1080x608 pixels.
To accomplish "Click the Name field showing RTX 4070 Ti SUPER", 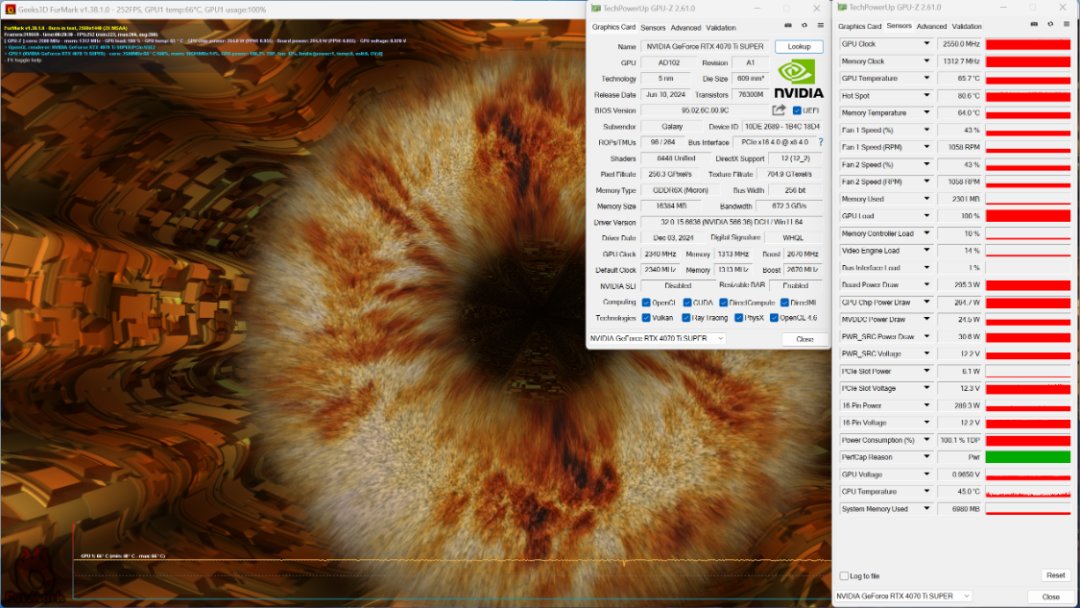I will (x=705, y=47).
